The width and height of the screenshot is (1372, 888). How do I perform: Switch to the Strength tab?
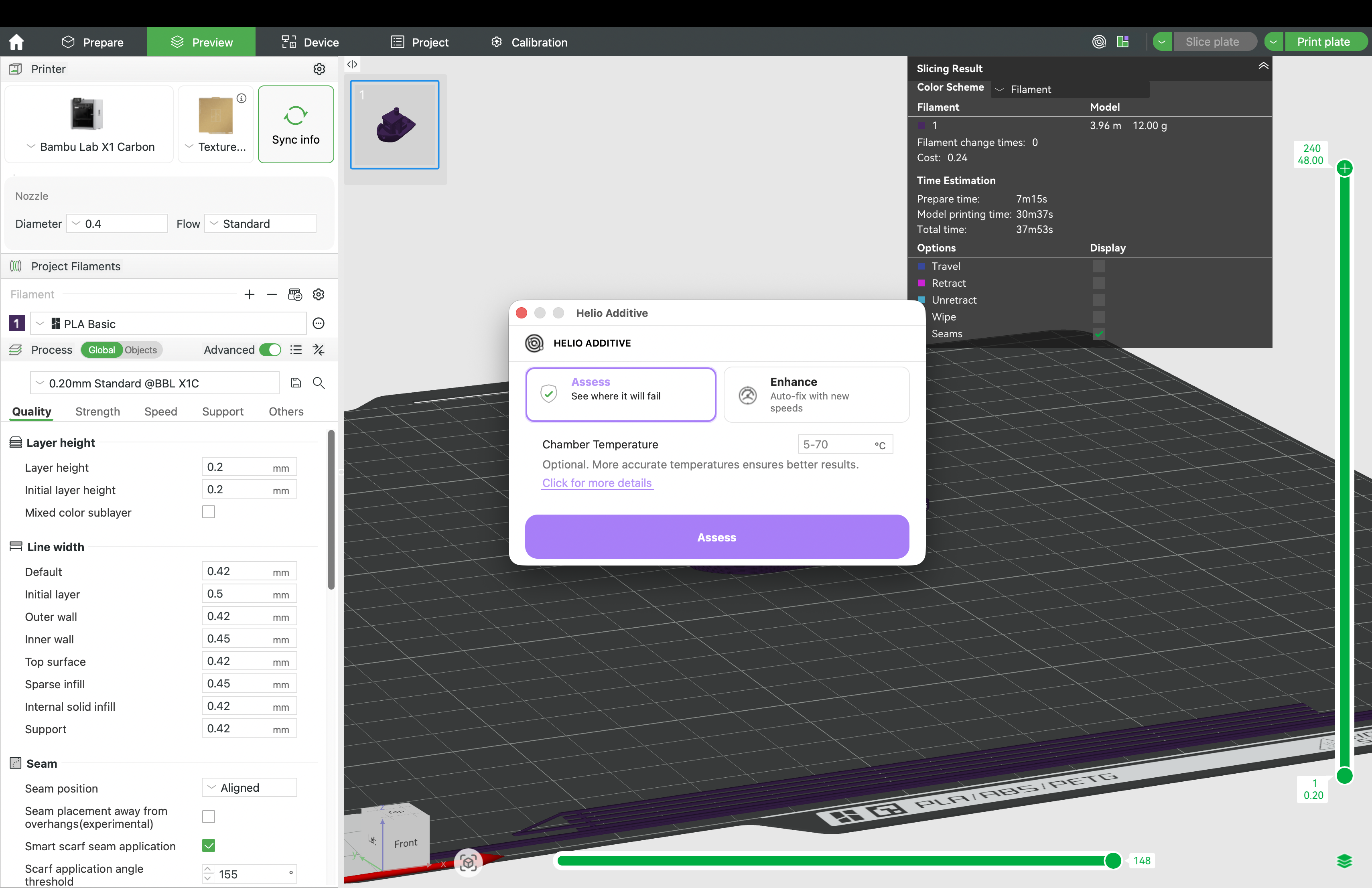point(97,412)
